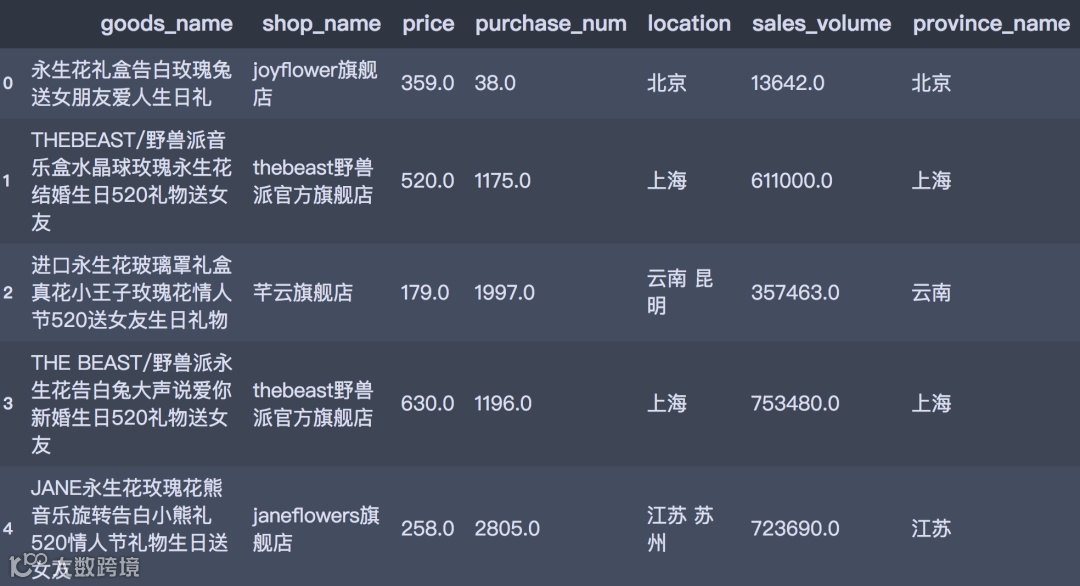Image resolution: width=1080 pixels, height=586 pixels.
Task: Select the 云南 昆明 location cell
Action: (x=680, y=292)
